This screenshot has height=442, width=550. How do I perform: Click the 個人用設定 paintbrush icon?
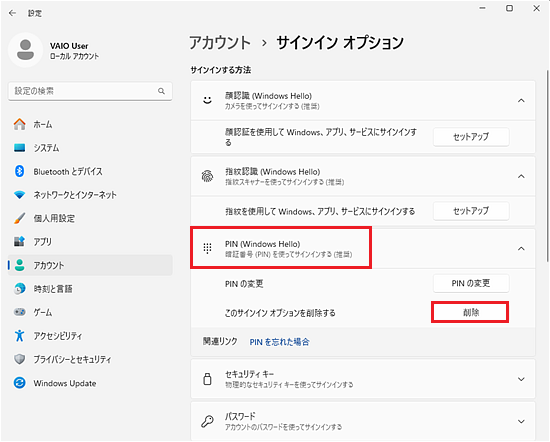(x=20, y=218)
